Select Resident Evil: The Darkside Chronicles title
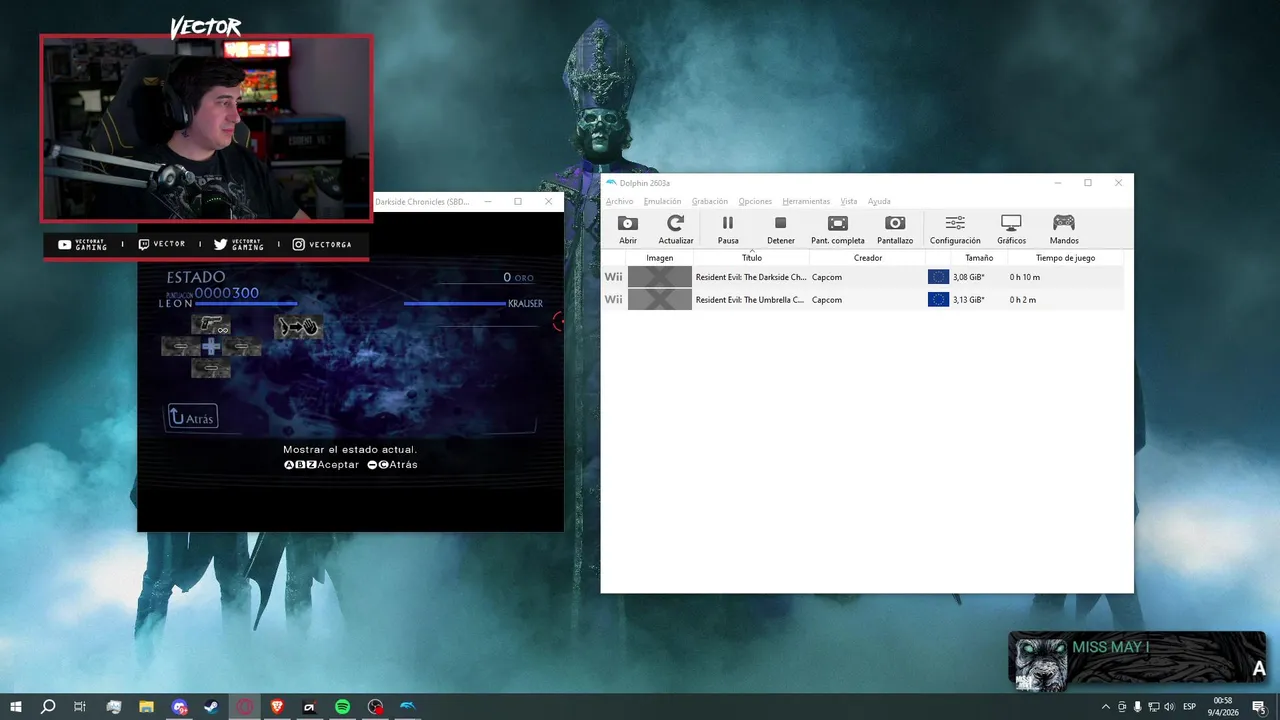1280x720 pixels. [x=751, y=277]
